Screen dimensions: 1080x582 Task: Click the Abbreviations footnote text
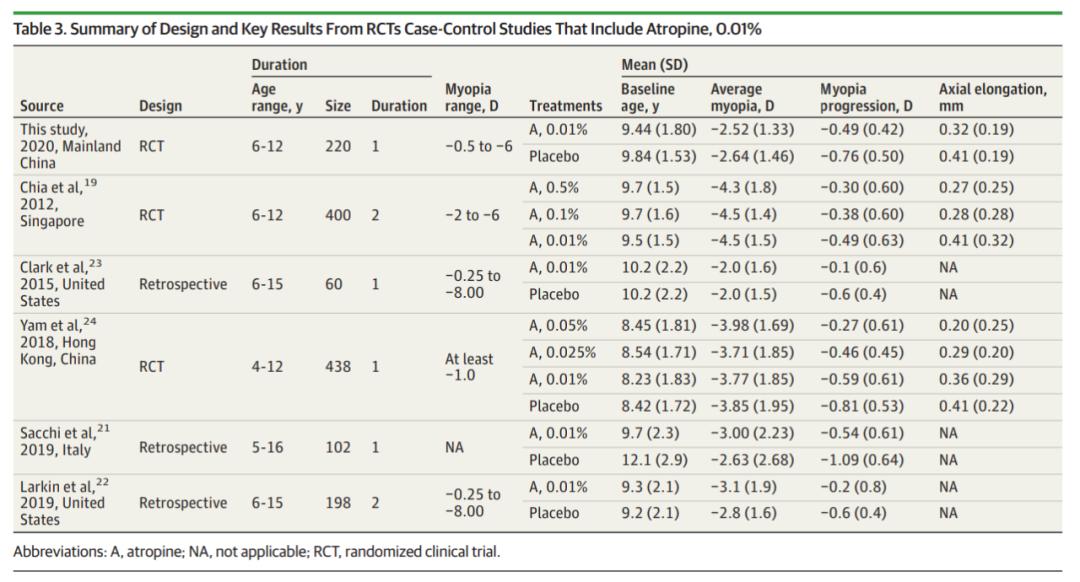[256, 552]
